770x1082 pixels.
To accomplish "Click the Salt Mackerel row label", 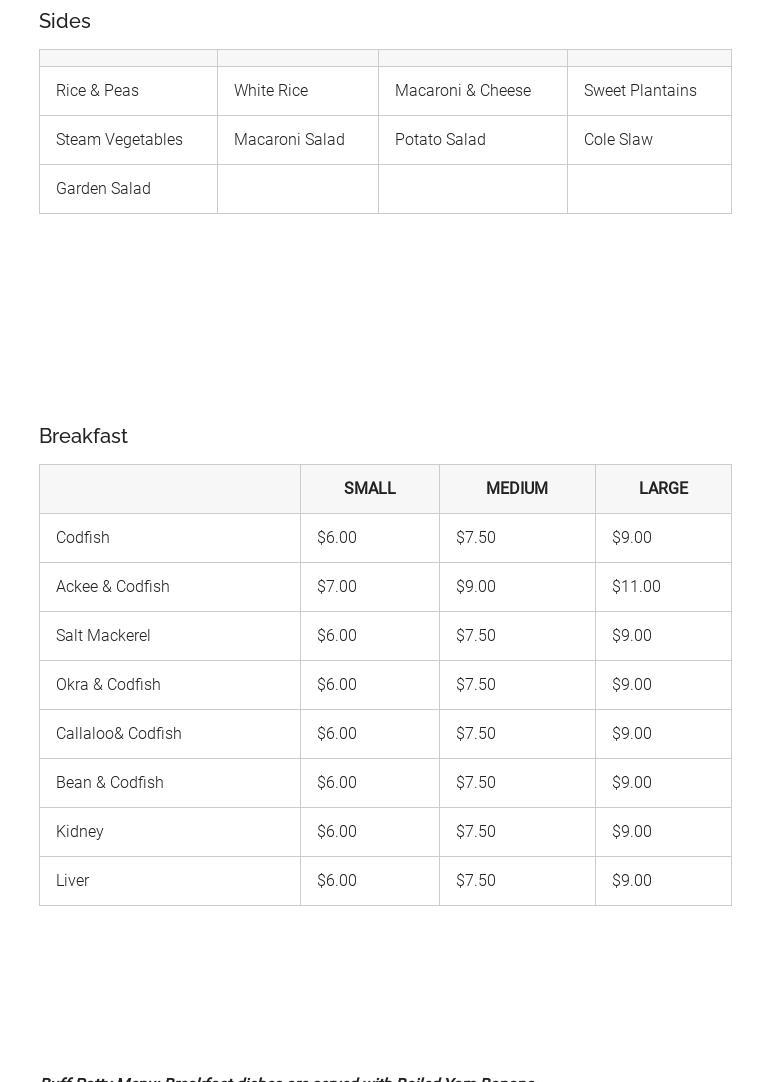I will pyautogui.click(x=103, y=636).
